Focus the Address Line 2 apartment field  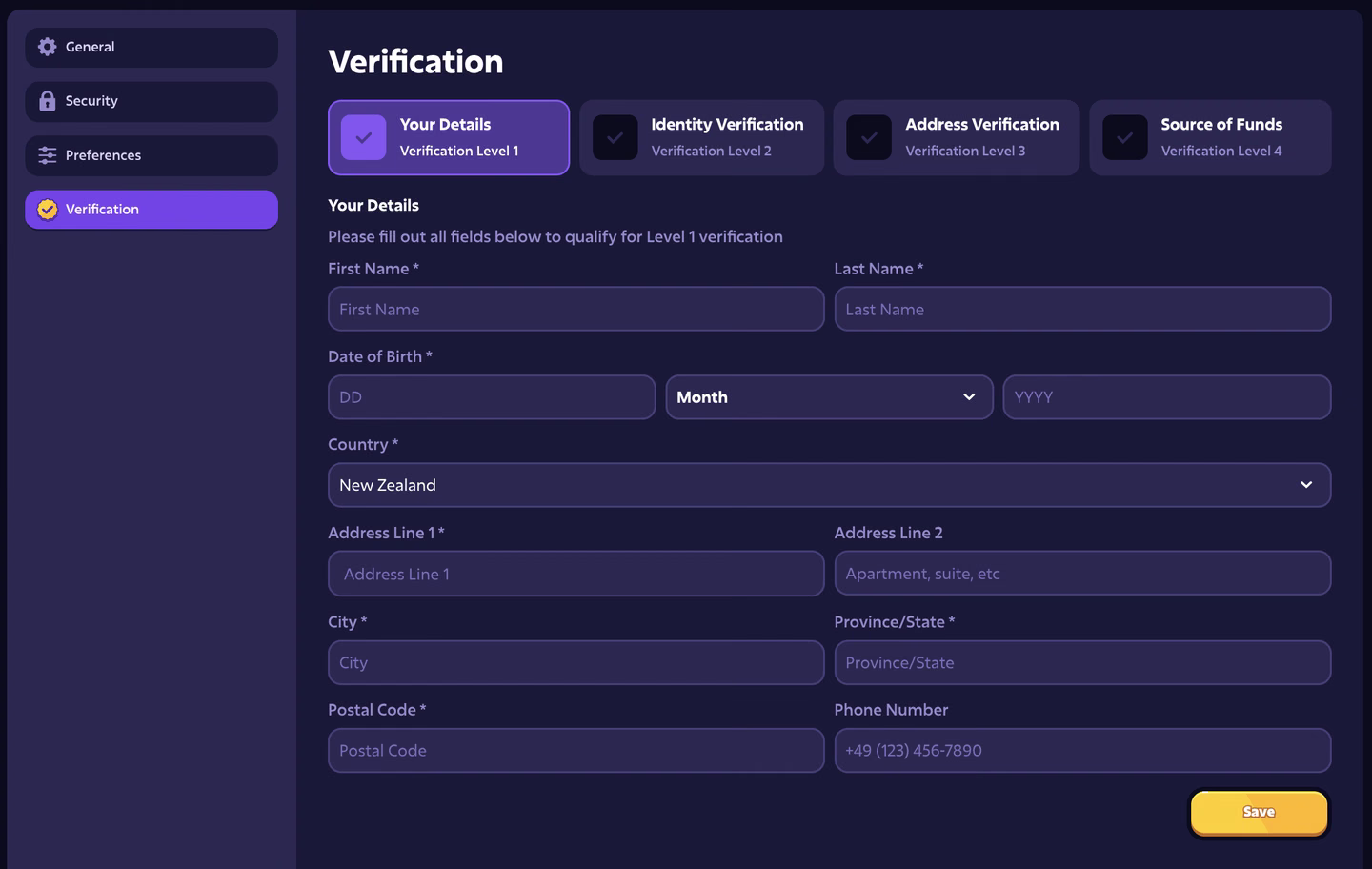pos(1082,574)
